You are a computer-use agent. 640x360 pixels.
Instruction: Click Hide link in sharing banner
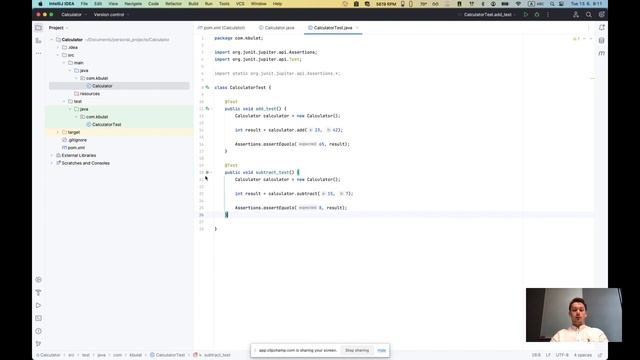coord(382,351)
